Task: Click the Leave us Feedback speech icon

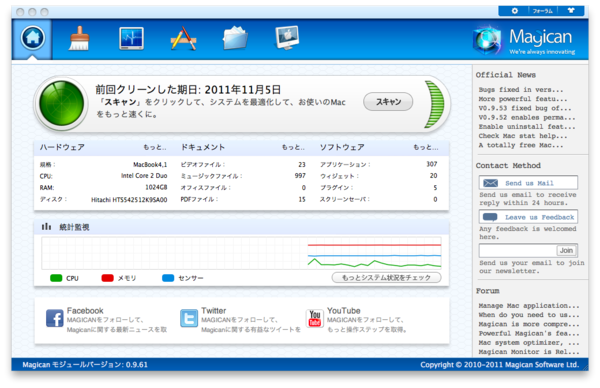Action: point(490,217)
